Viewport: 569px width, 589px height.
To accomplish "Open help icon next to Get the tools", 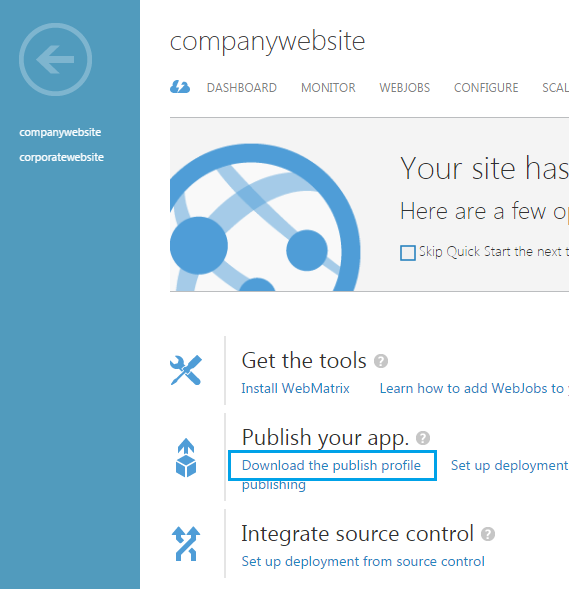I will point(381,361).
